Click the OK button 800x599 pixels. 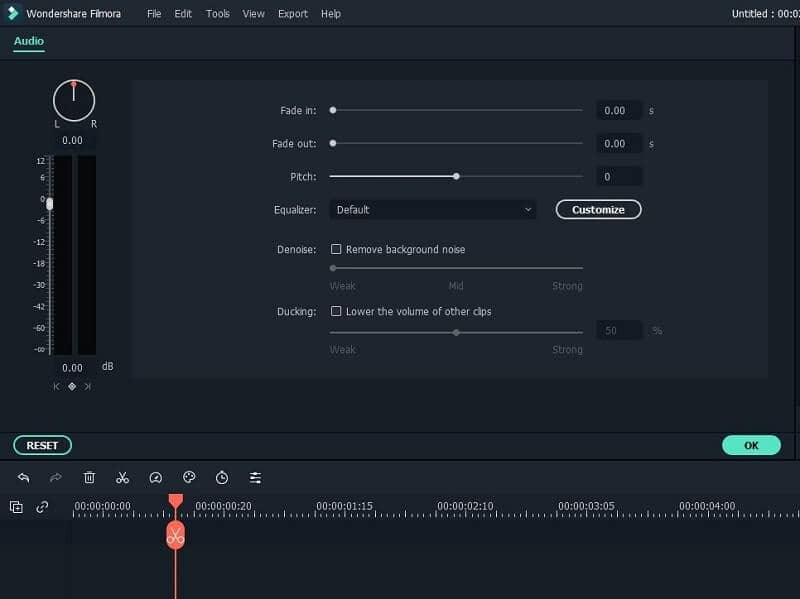click(751, 445)
